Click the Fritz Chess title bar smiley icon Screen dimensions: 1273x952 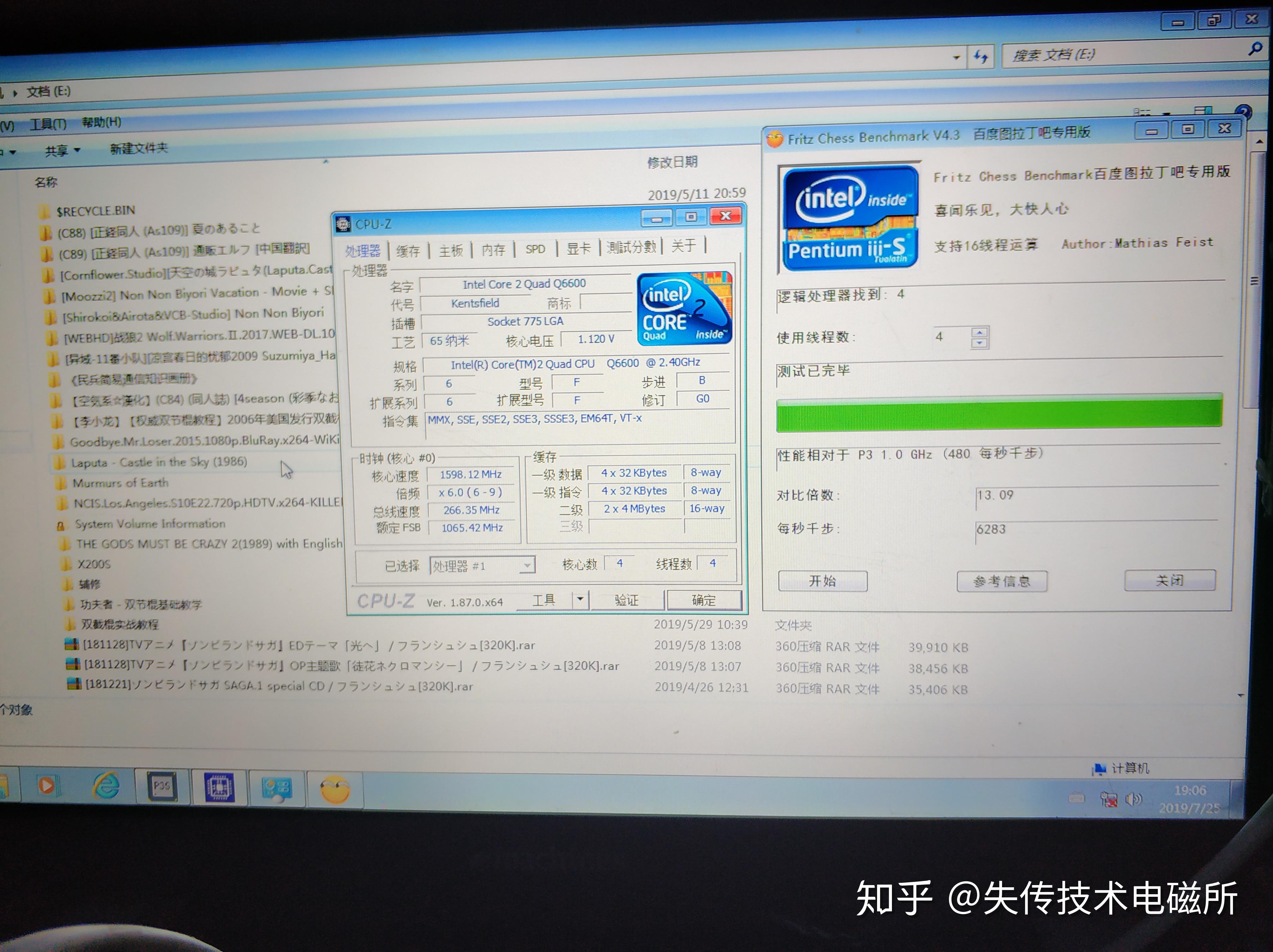pyautogui.click(x=774, y=139)
